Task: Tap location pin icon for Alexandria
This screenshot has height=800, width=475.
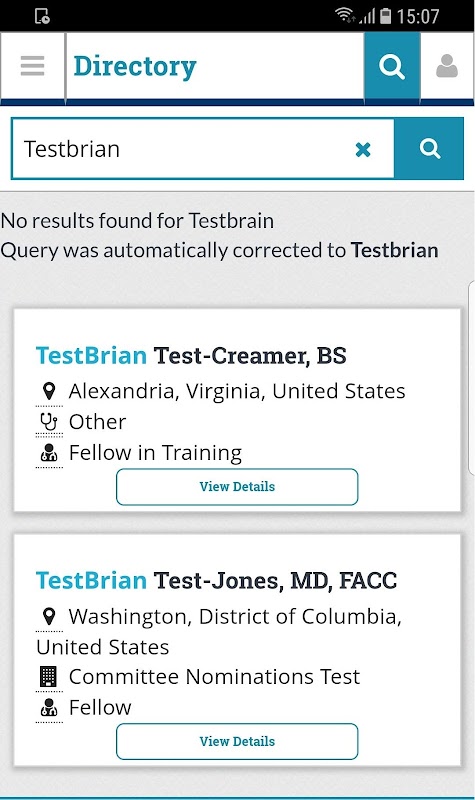Action: pyautogui.click(x=49, y=391)
